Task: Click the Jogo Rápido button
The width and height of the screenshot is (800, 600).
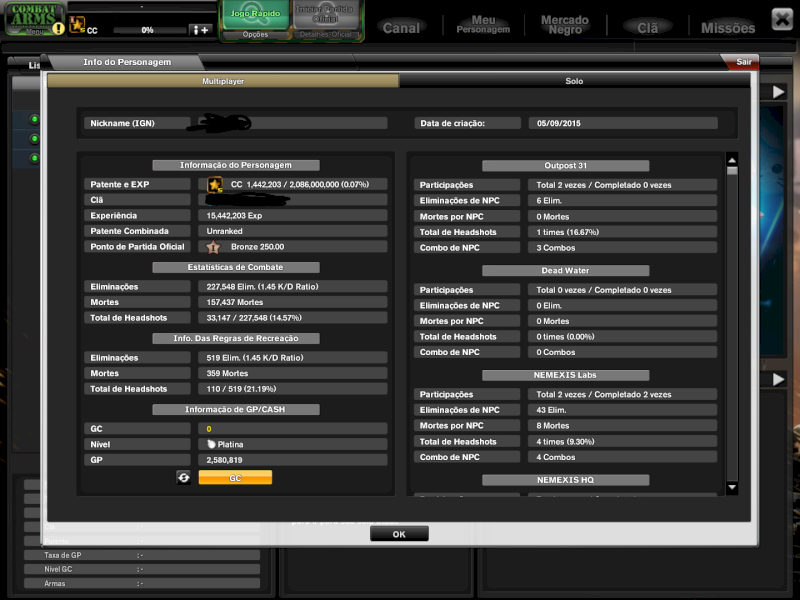Action: pos(255,14)
